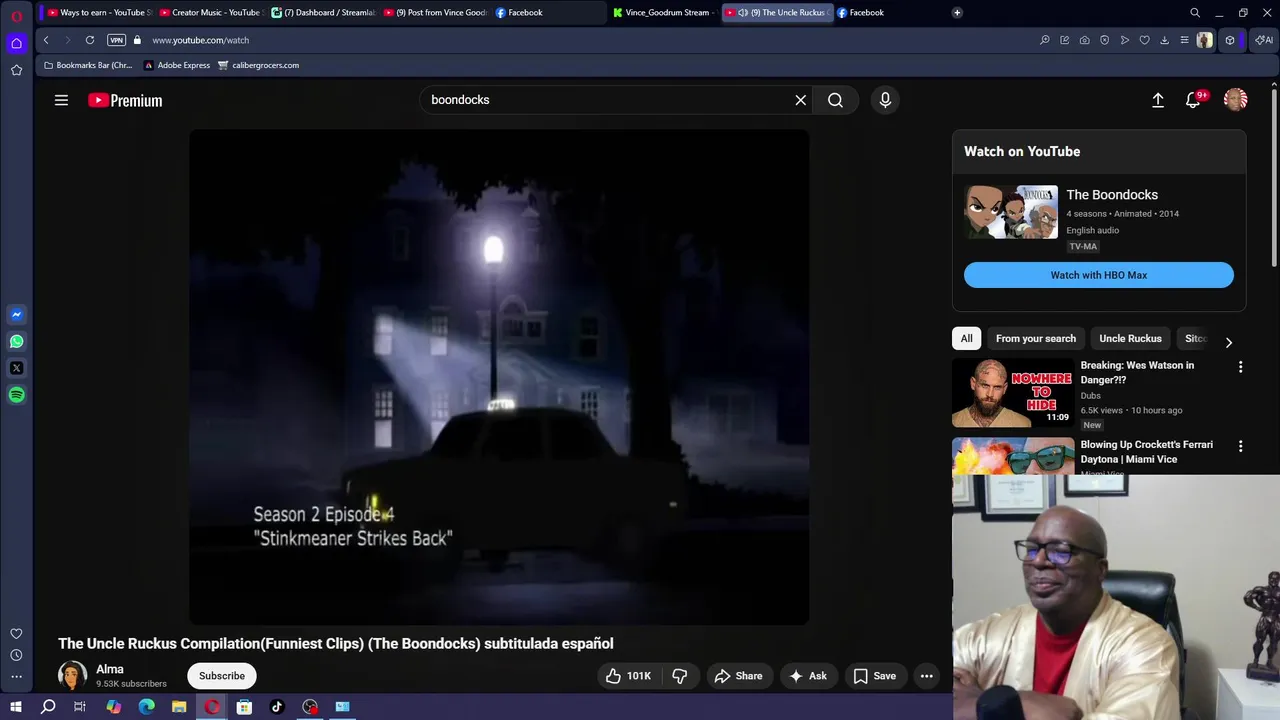Go back in browser history
The image size is (1280, 720).
pyautogui.click(x=46, y=40)
